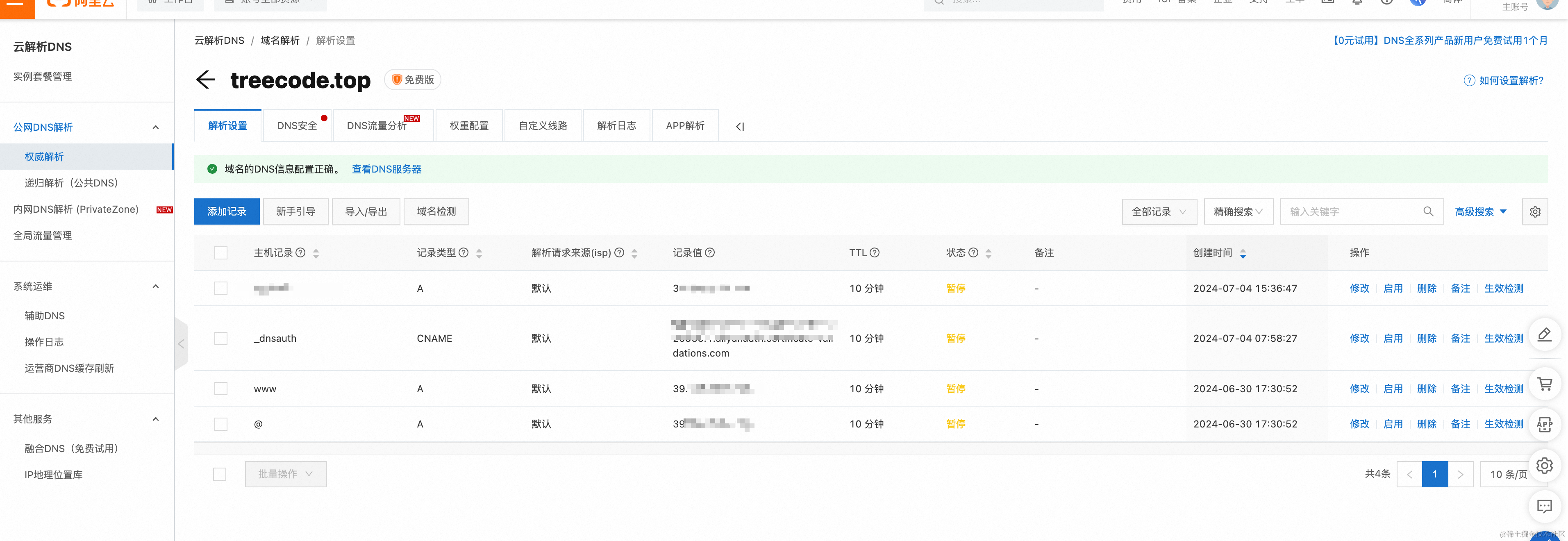Switch to the DNS安全 tab
The height and width of the screenshot is (541, 1568).
296,126
